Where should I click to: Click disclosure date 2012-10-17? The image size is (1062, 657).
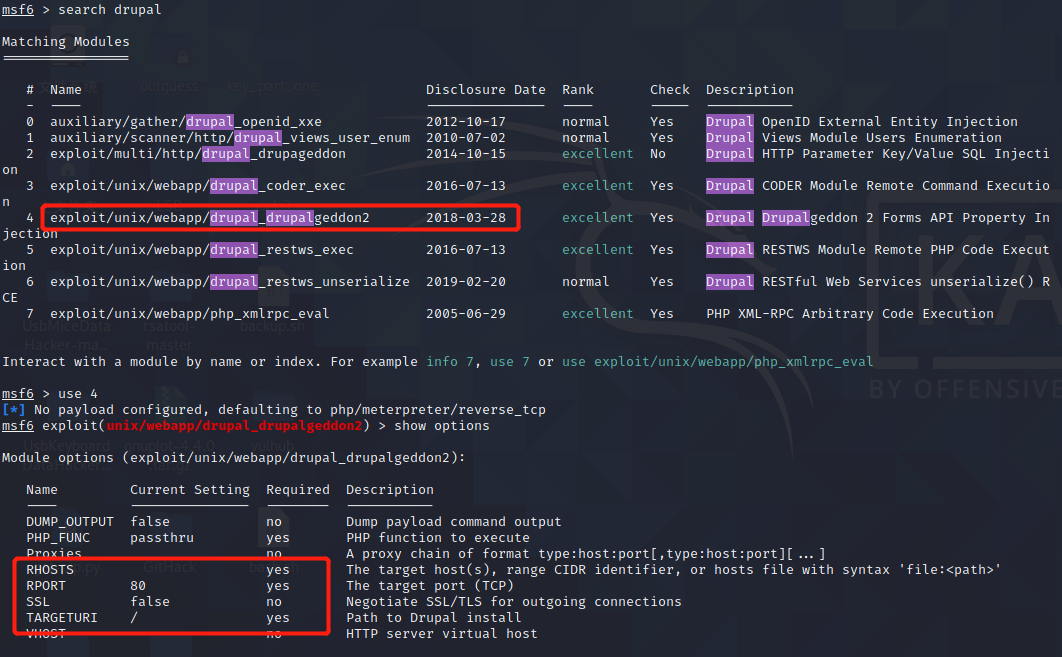466,121
